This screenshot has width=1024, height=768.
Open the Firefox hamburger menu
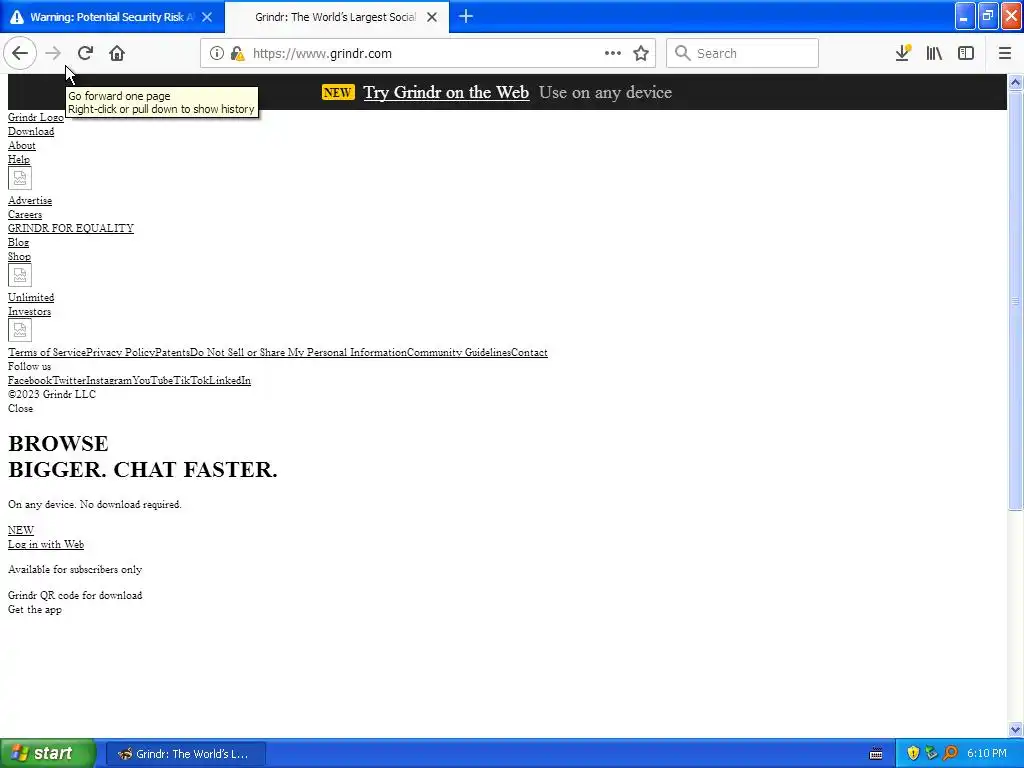(1004, 53)
